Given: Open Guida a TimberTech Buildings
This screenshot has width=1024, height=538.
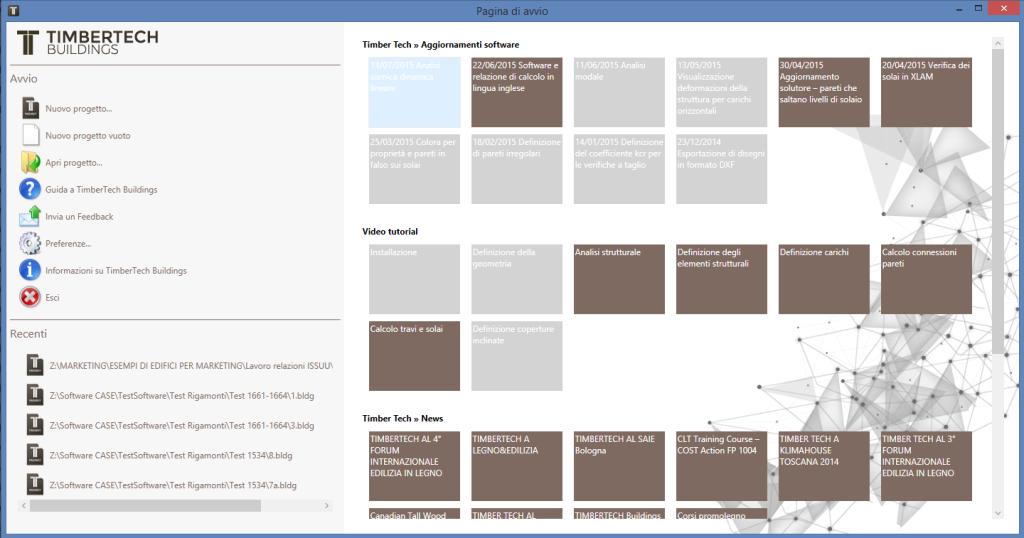Looking at the screenshot, I should tap(101, 189).
